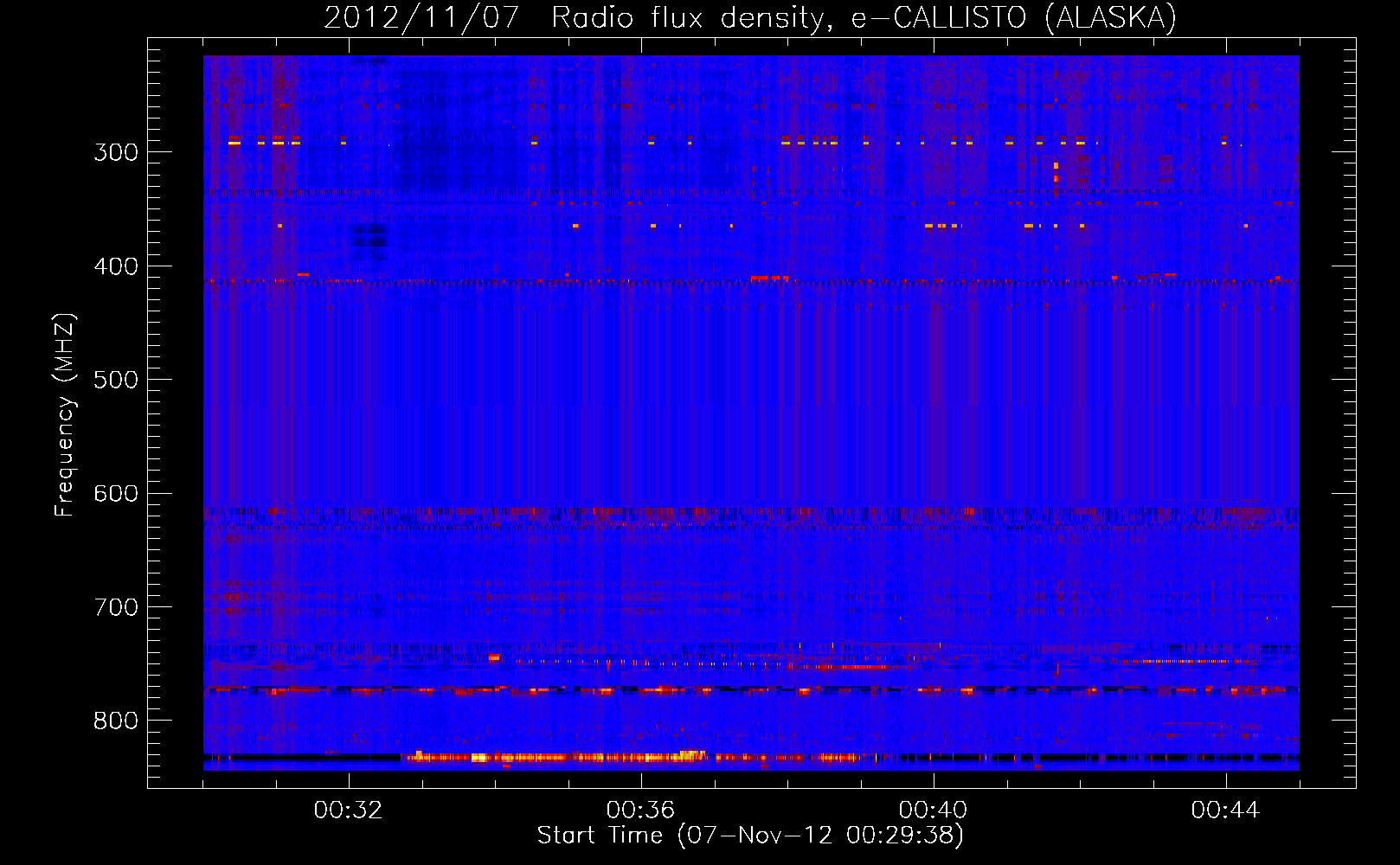Click the 00:44 time tick label
Screen dimensions: 1400x865
[x=1226, y=811]
